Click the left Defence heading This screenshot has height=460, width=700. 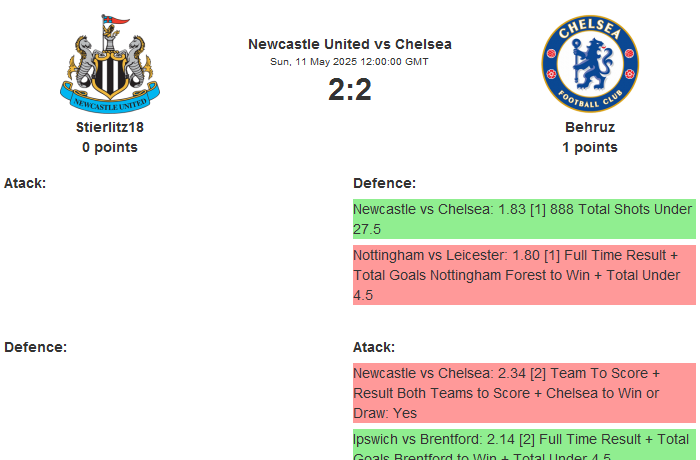click(x=35, y=347)
